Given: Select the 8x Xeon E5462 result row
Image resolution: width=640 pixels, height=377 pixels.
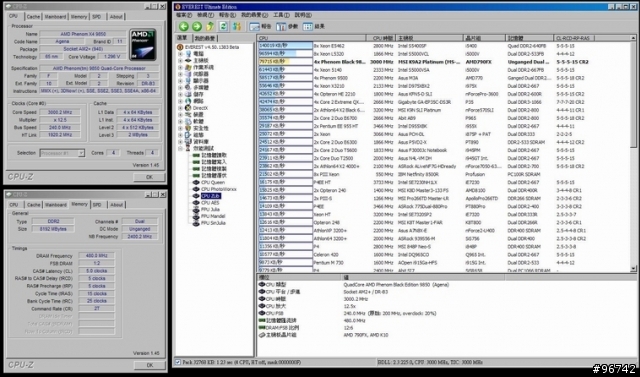Looking at the screenshot, I should tap(444, 46).
